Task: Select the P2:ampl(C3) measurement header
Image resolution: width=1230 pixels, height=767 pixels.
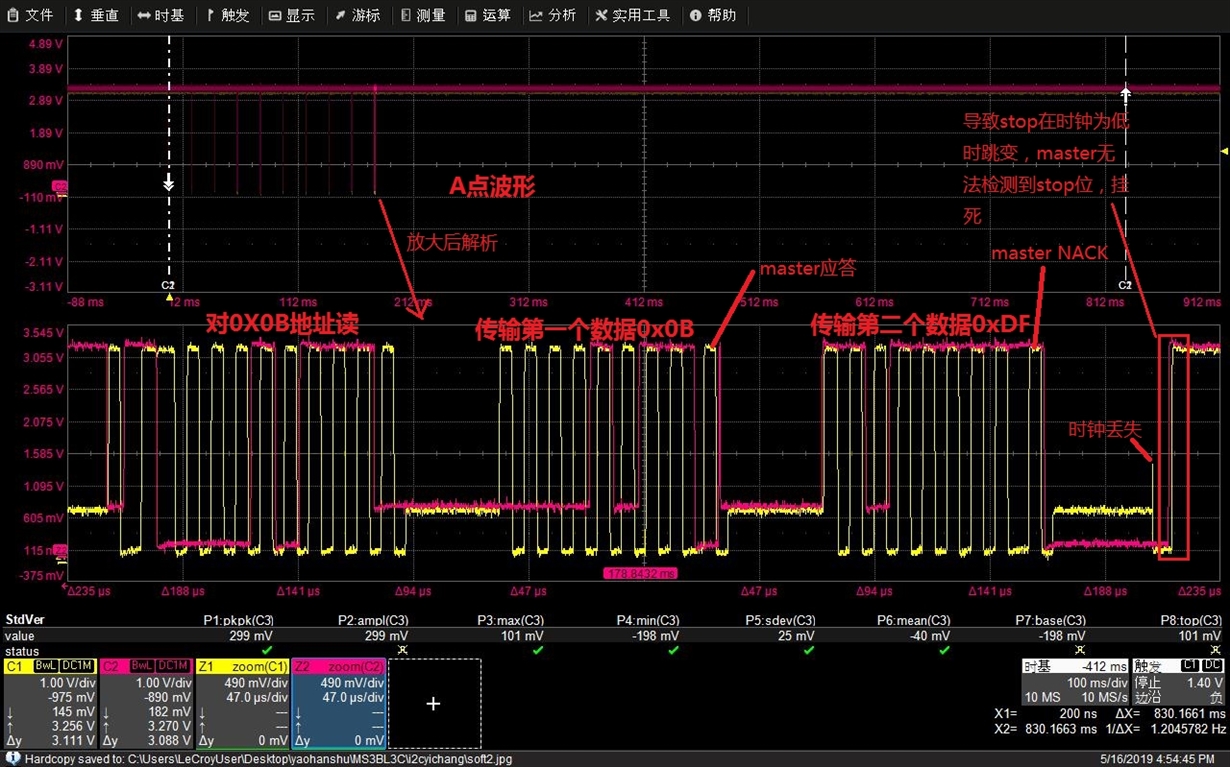Action: click(373, 620)
